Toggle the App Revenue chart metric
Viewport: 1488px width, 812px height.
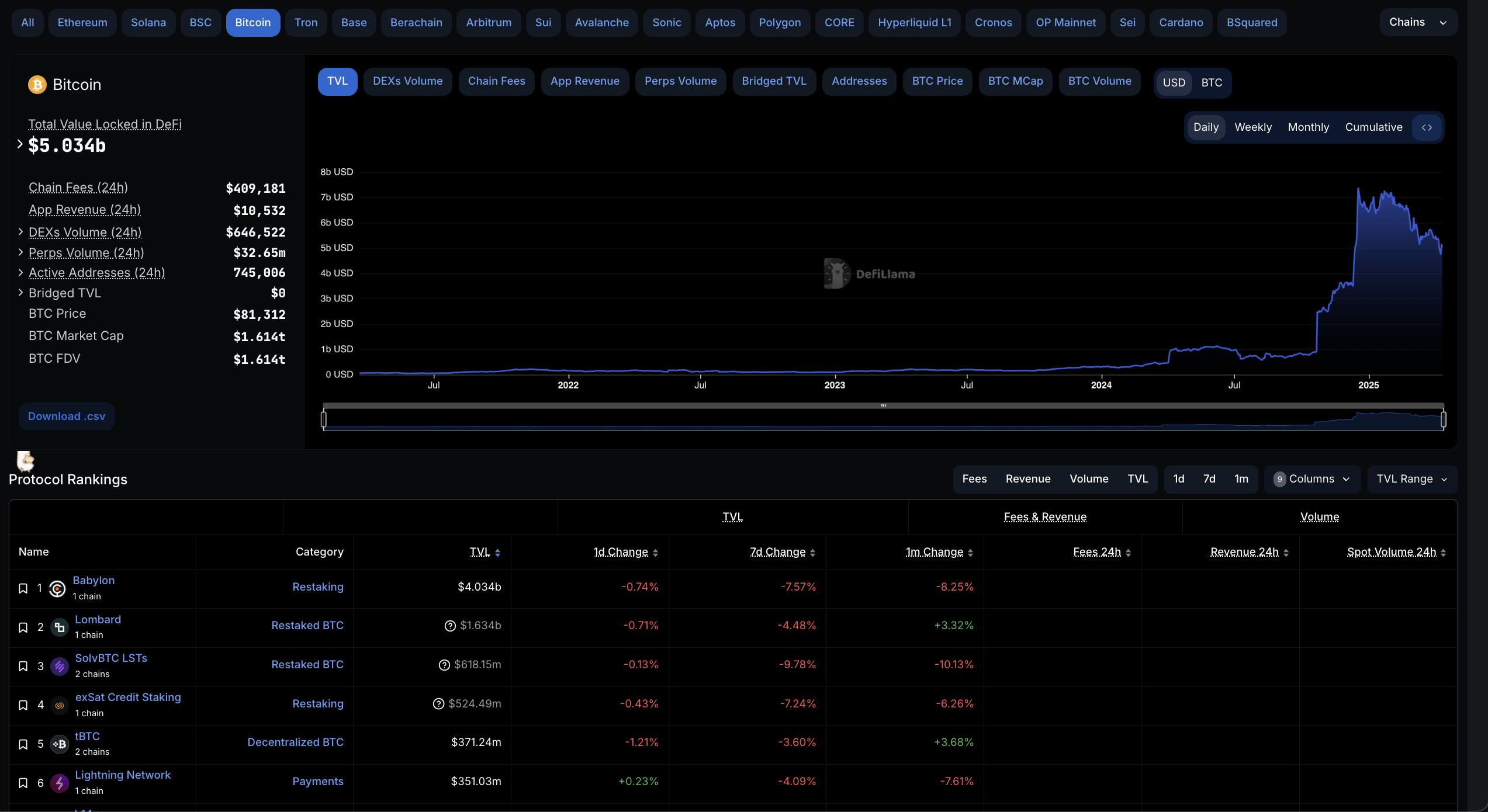tap(584, 81)
